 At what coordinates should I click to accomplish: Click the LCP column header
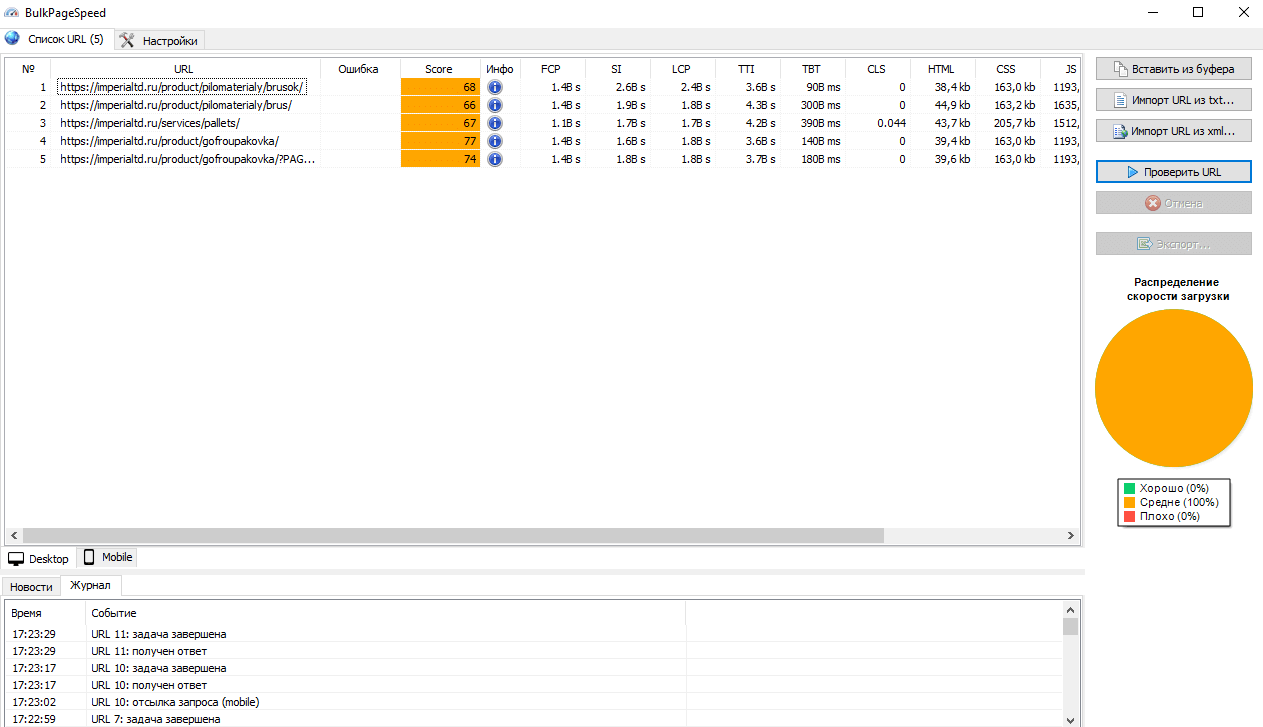point(682,69)
